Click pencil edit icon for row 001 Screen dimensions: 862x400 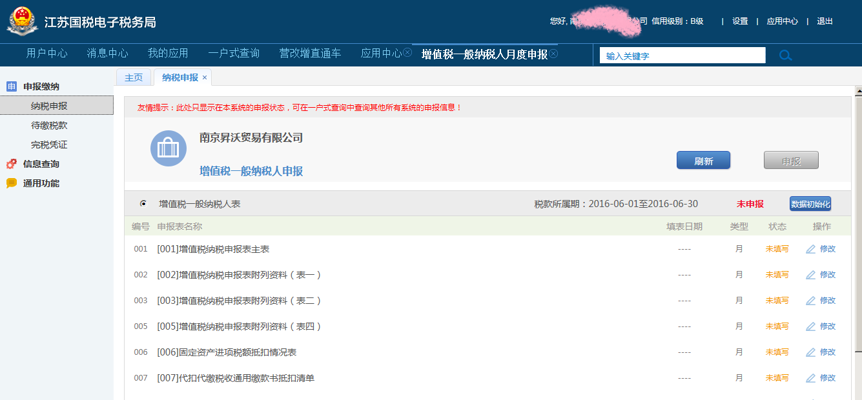(x=810, y=249)
